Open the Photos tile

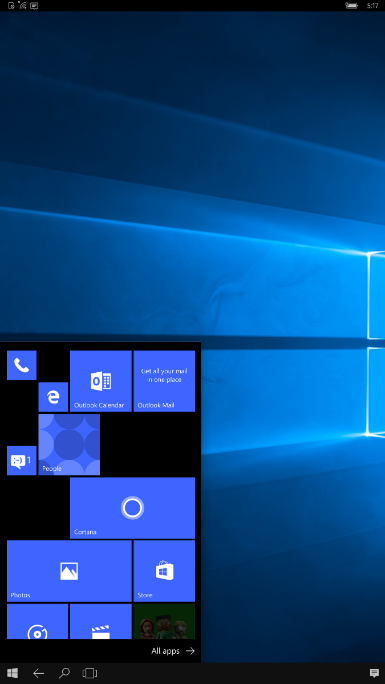coord(69,571)
